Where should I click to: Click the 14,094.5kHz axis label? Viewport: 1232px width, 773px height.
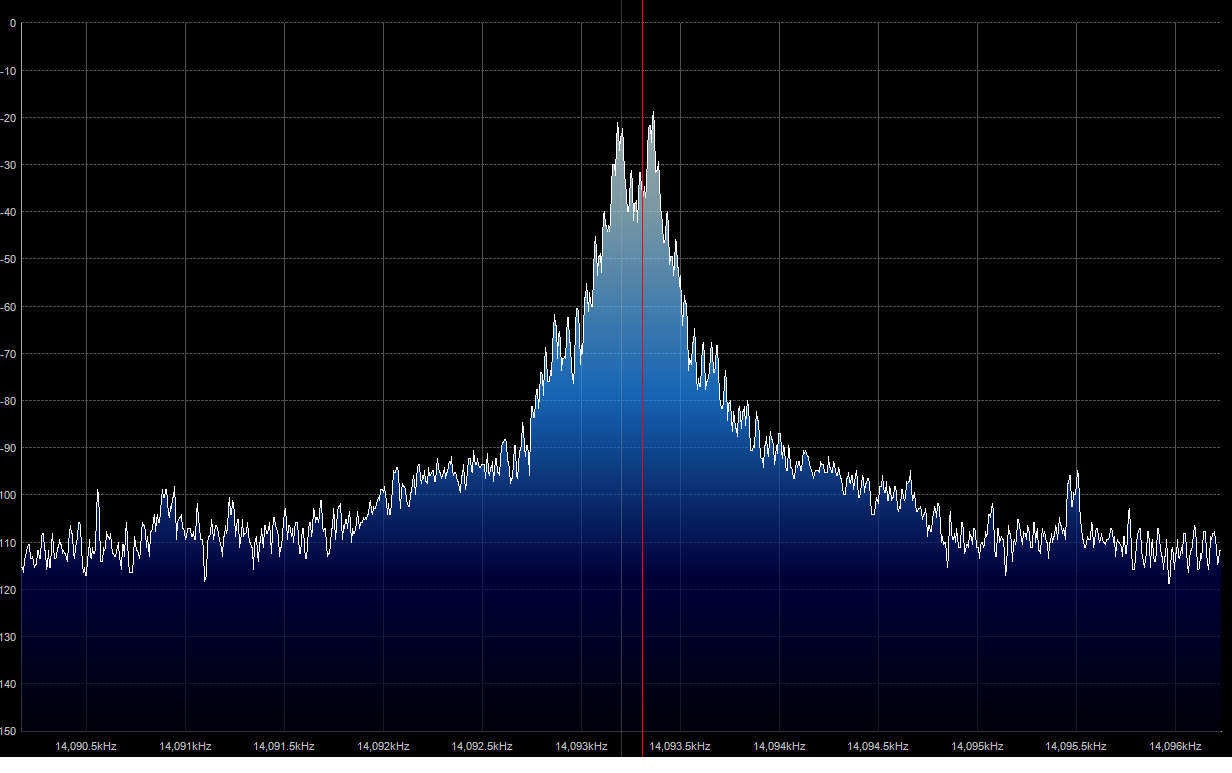click(878, 746)
